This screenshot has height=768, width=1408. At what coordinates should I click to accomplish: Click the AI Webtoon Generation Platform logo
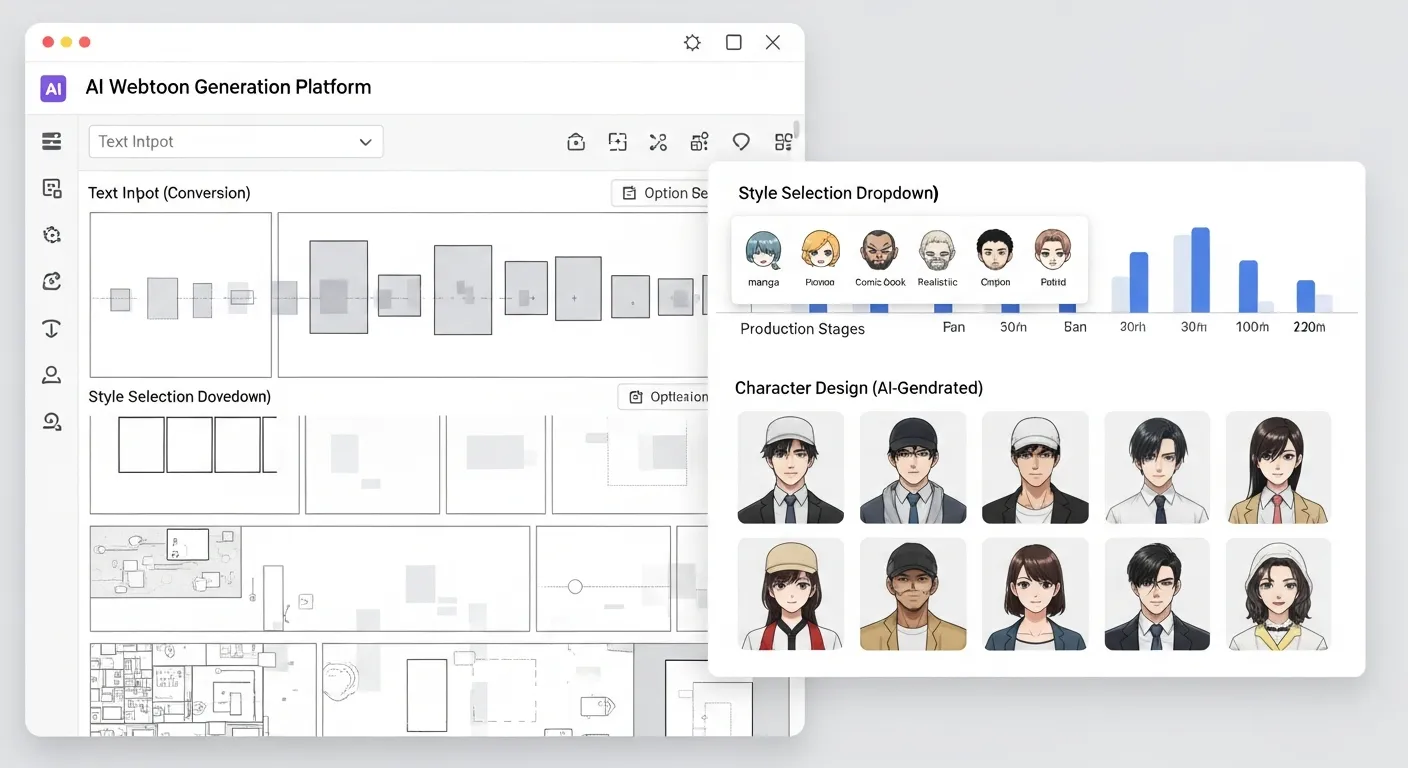pos(52,88)
